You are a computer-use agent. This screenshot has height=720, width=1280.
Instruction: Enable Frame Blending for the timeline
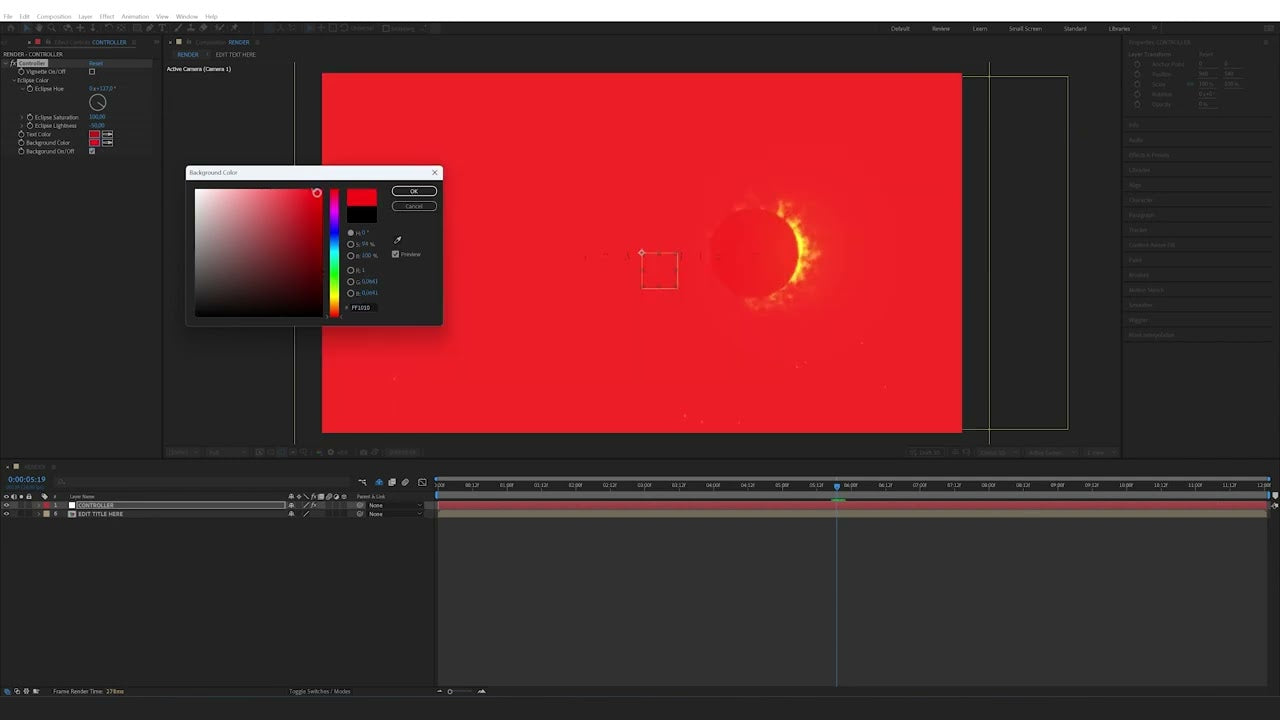(392, 482)
